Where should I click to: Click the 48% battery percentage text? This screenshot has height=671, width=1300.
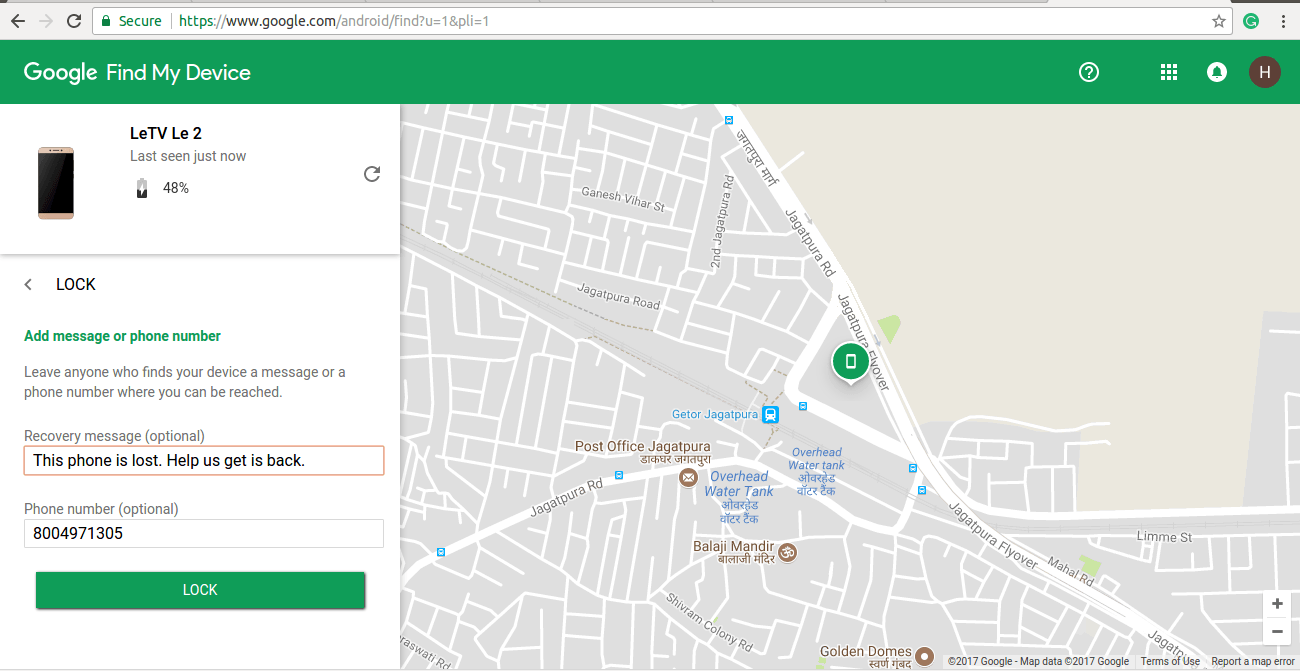[x=176, y=187]
